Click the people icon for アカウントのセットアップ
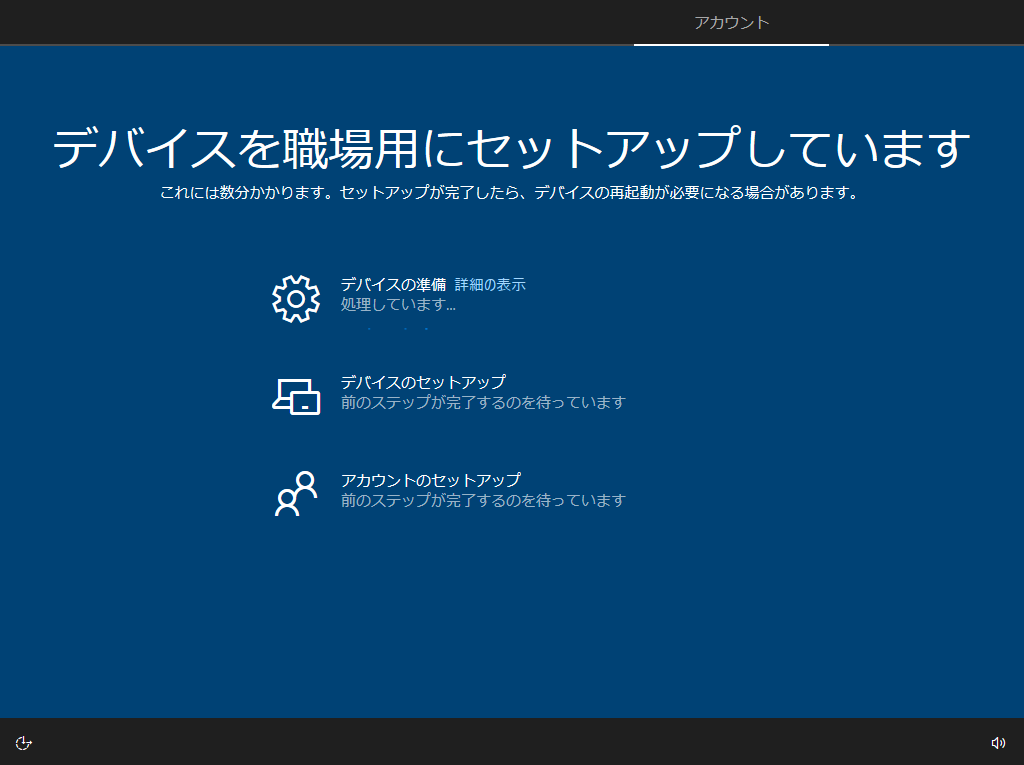This screenshot has height=765, width=1024. click(296, 493)
